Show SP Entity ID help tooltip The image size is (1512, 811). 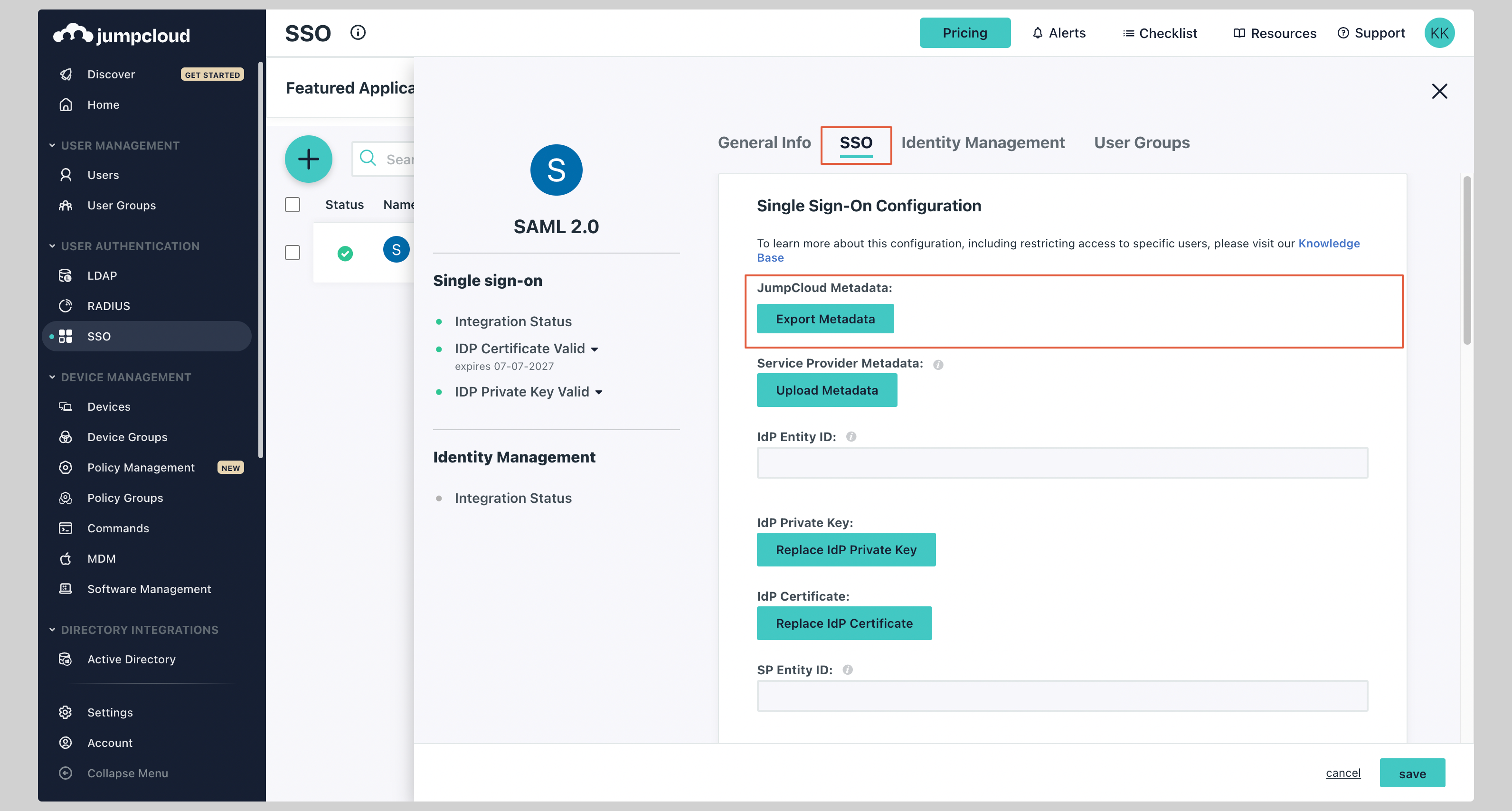tap(848, 670)
